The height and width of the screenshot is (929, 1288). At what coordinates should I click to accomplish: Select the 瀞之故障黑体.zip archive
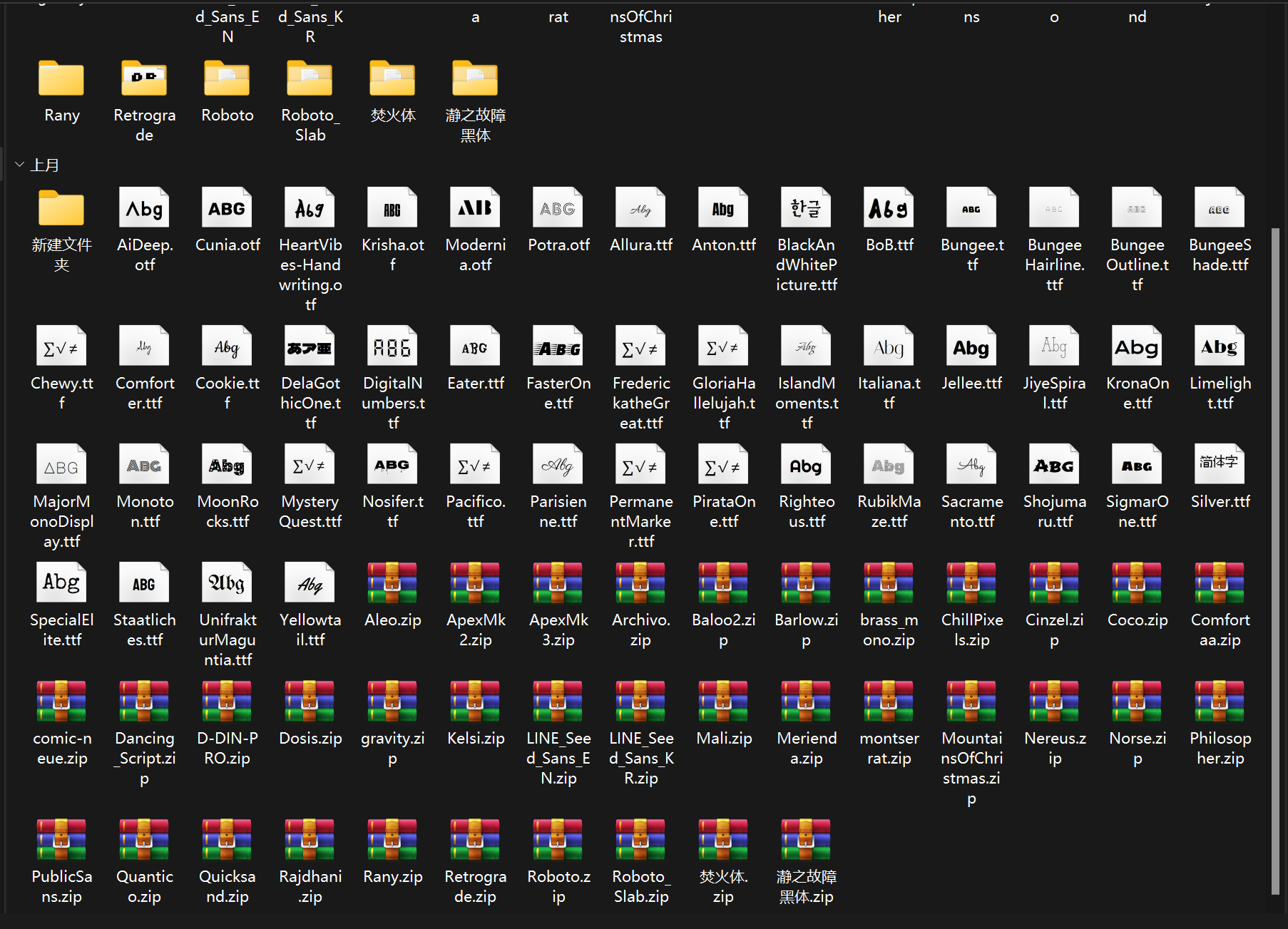[806, 840]
